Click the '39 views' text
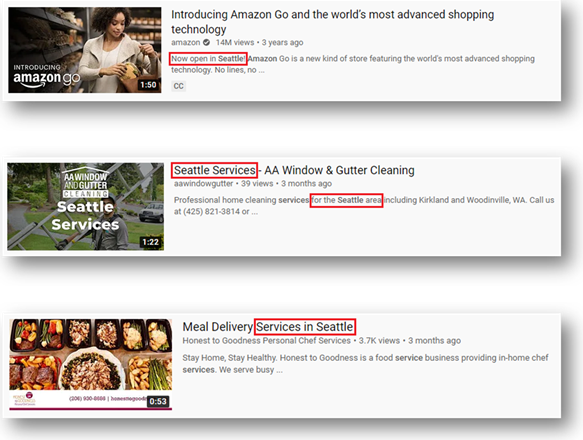The height and width of the screenshot is (440, 583). pos(257,183)
